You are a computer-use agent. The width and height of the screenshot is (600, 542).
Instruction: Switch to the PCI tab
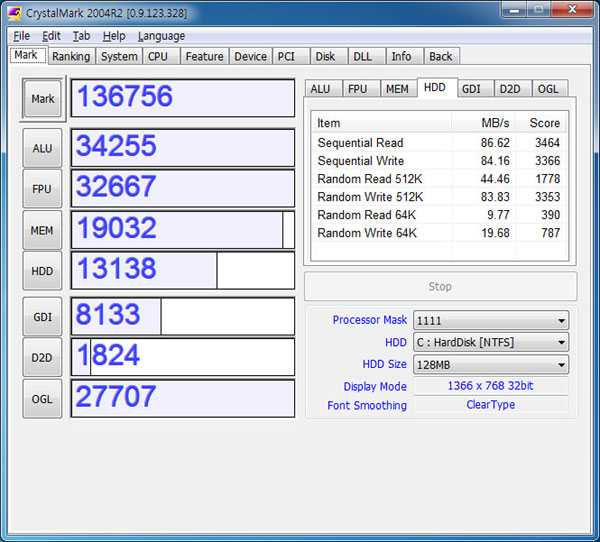coord(290,56)
